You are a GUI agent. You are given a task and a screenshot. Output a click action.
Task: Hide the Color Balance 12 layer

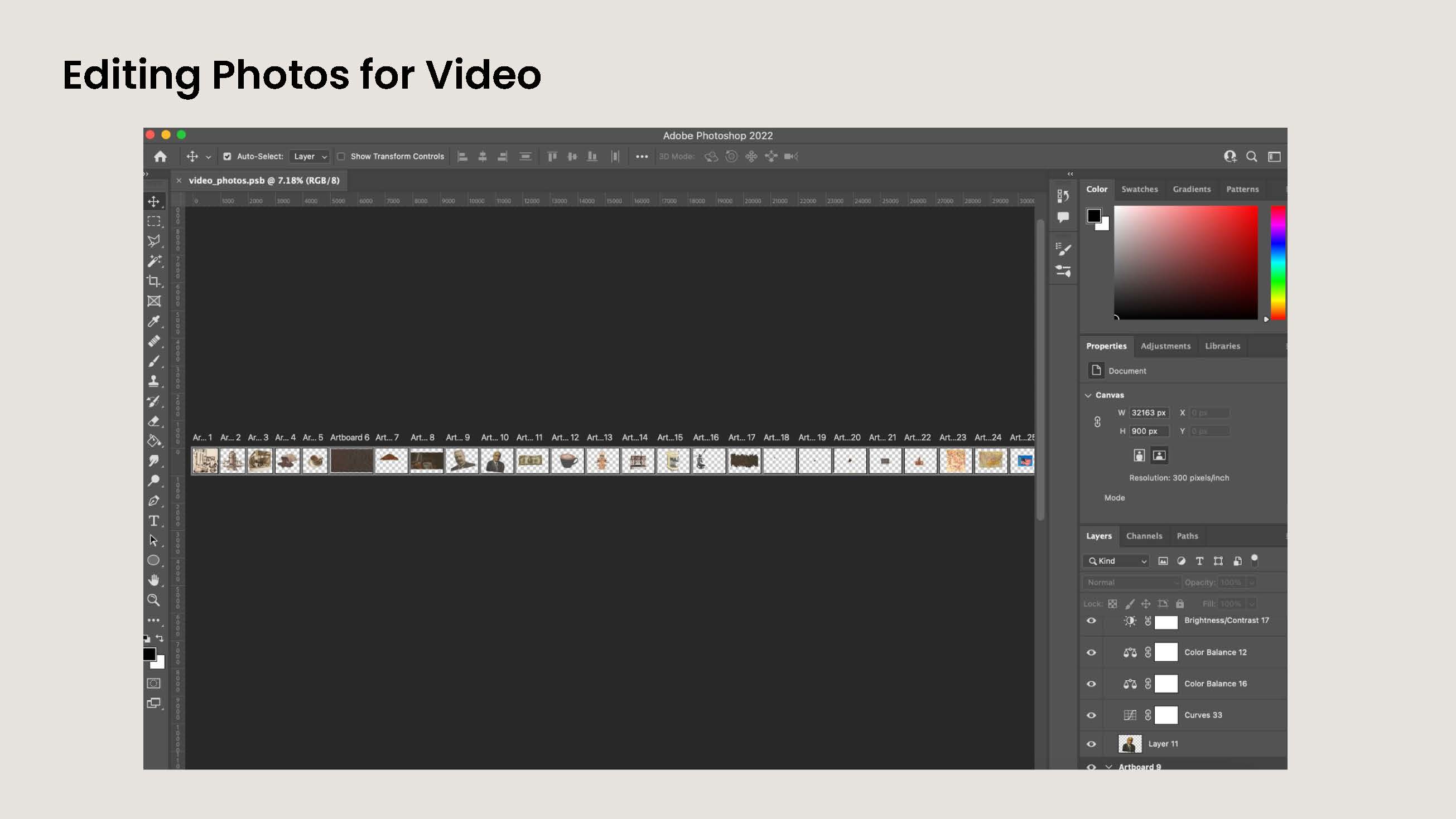click(1091, 652)
